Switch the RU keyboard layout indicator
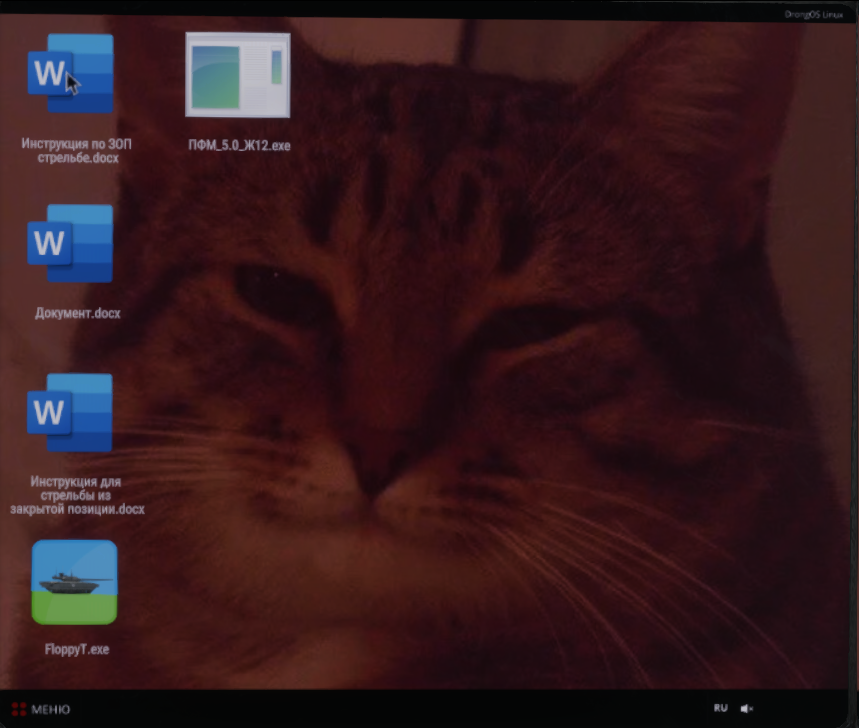 click(720, 708)
